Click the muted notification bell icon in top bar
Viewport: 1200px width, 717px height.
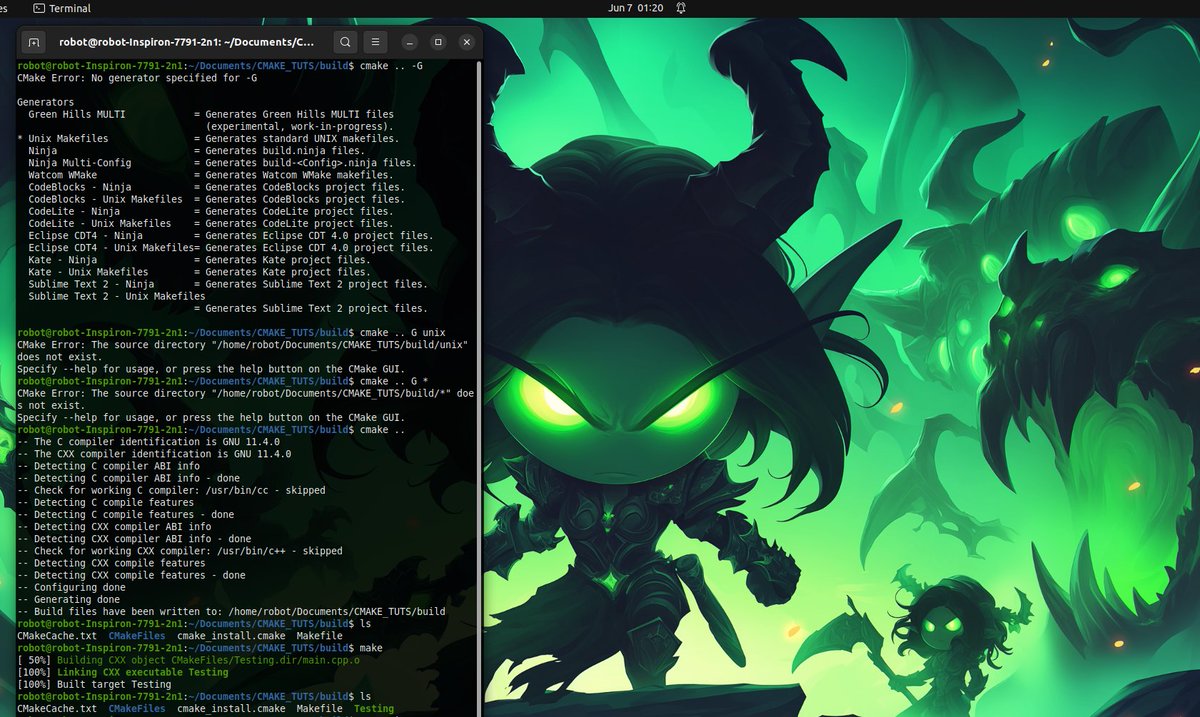(x=681, y=8)
